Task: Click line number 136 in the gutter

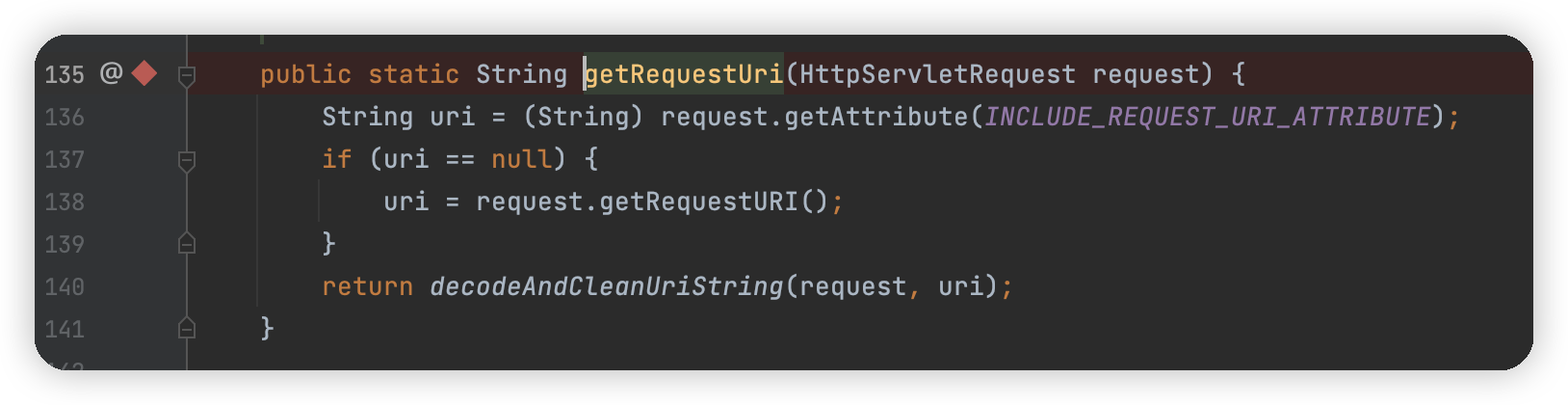Action: [65, 117]
